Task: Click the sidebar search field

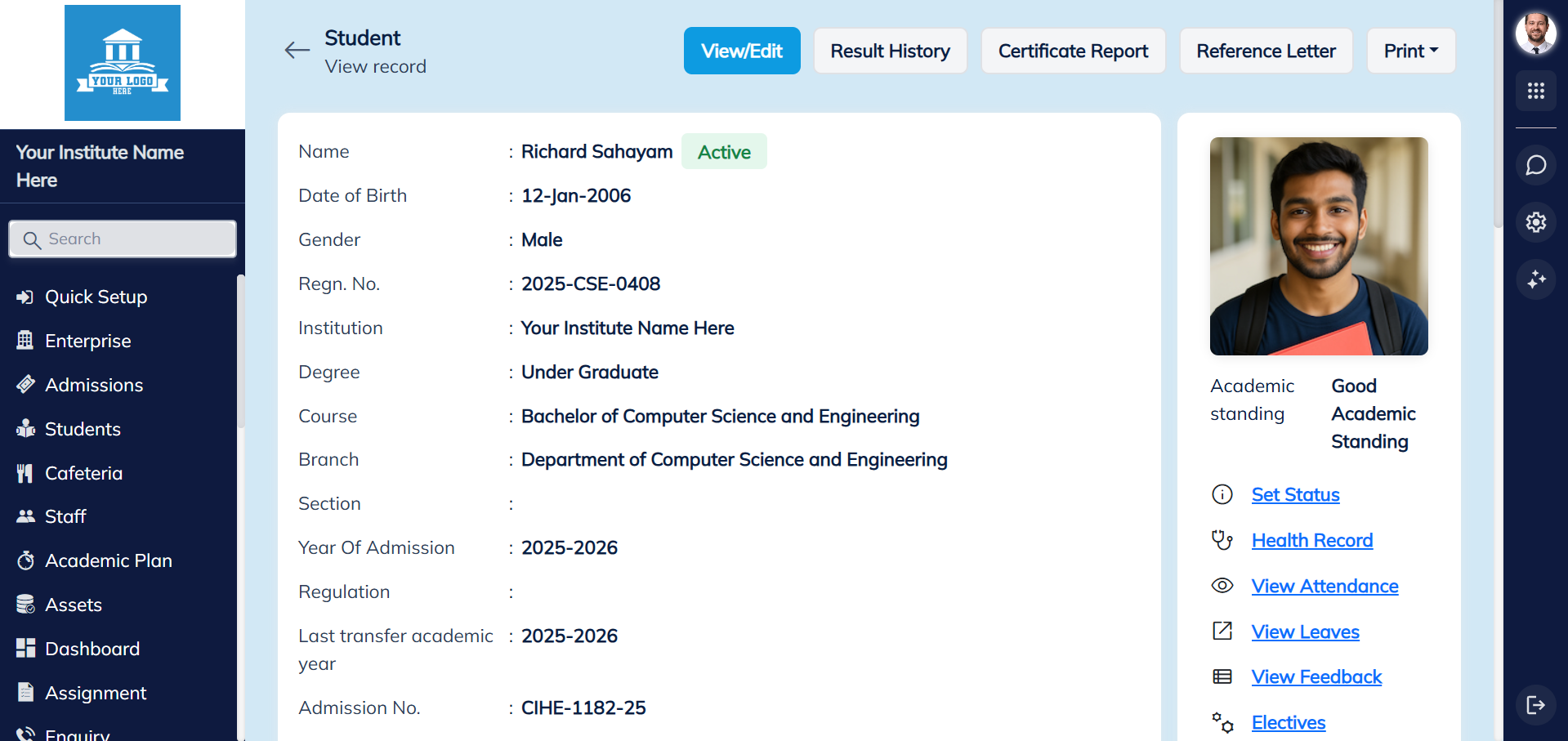Action: [x=122, y=239]
